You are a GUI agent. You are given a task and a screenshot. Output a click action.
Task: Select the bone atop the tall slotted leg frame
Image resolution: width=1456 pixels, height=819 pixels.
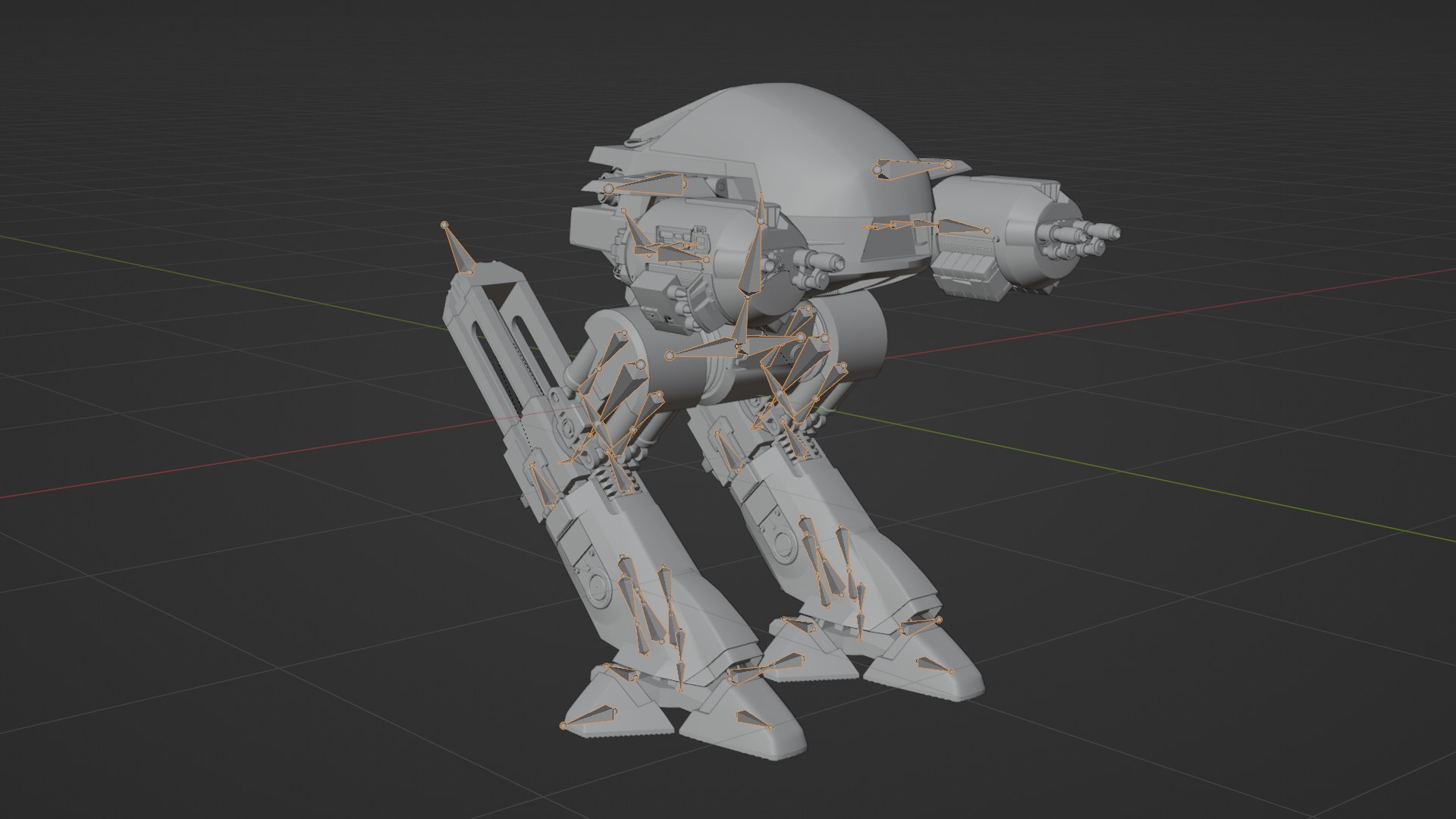tap(457, 248)
